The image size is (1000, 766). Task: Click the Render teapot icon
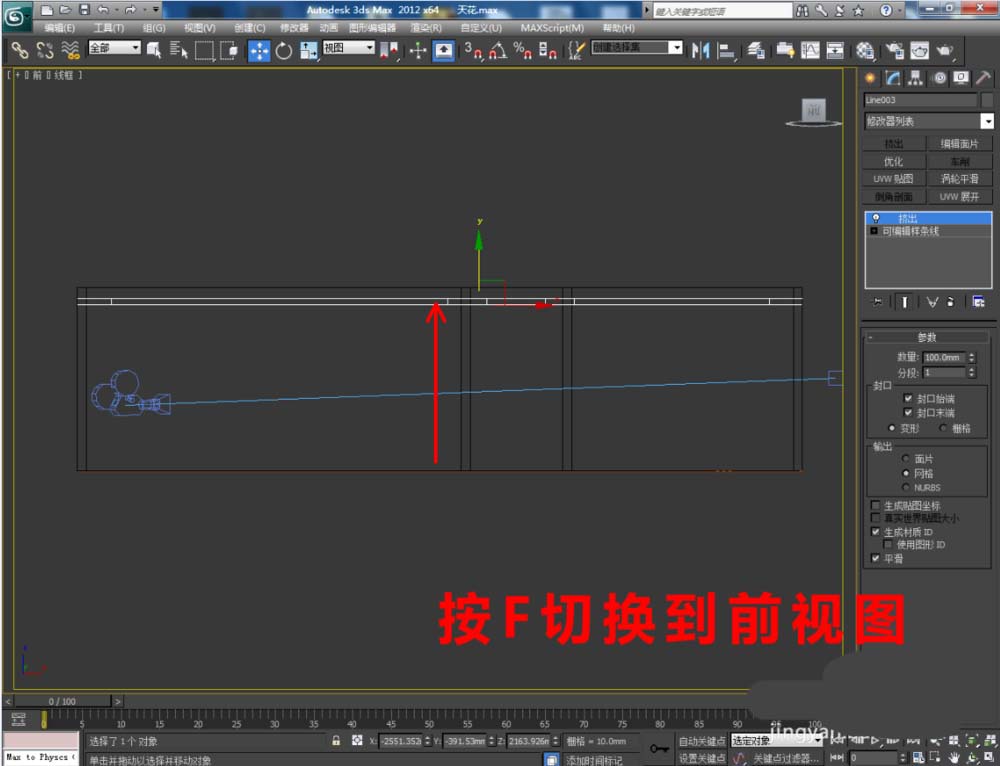944,50
